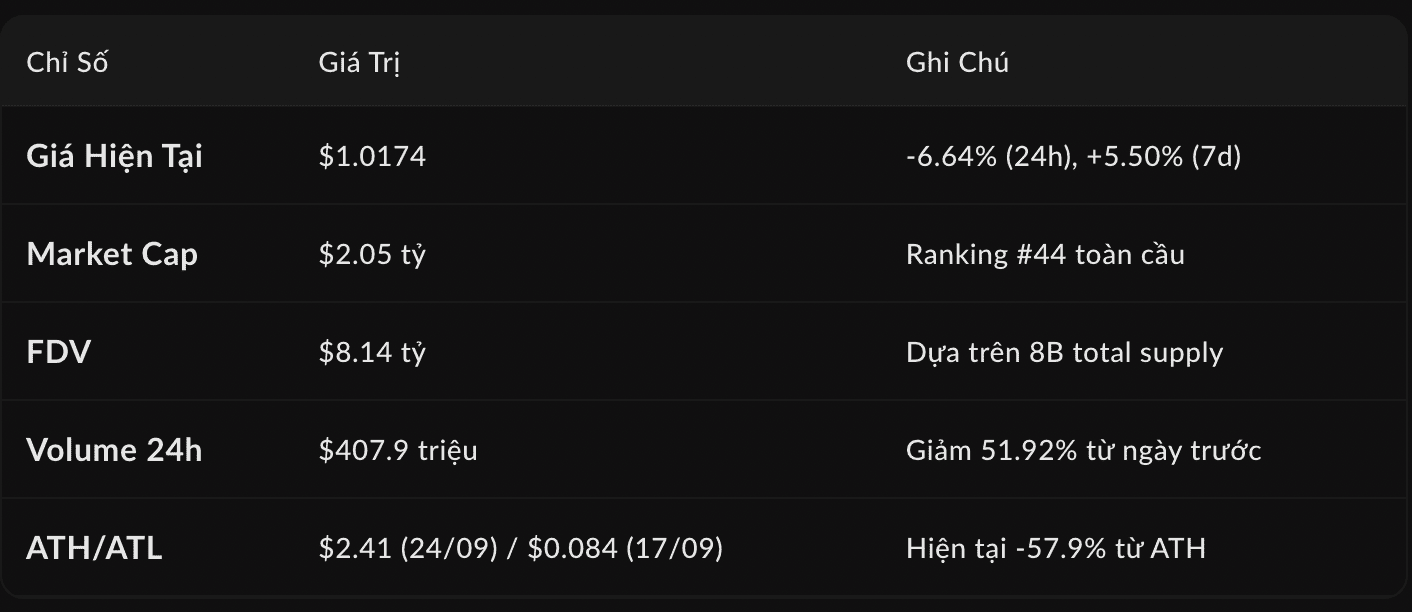Select the Market Cap row label

coord(112,254)
